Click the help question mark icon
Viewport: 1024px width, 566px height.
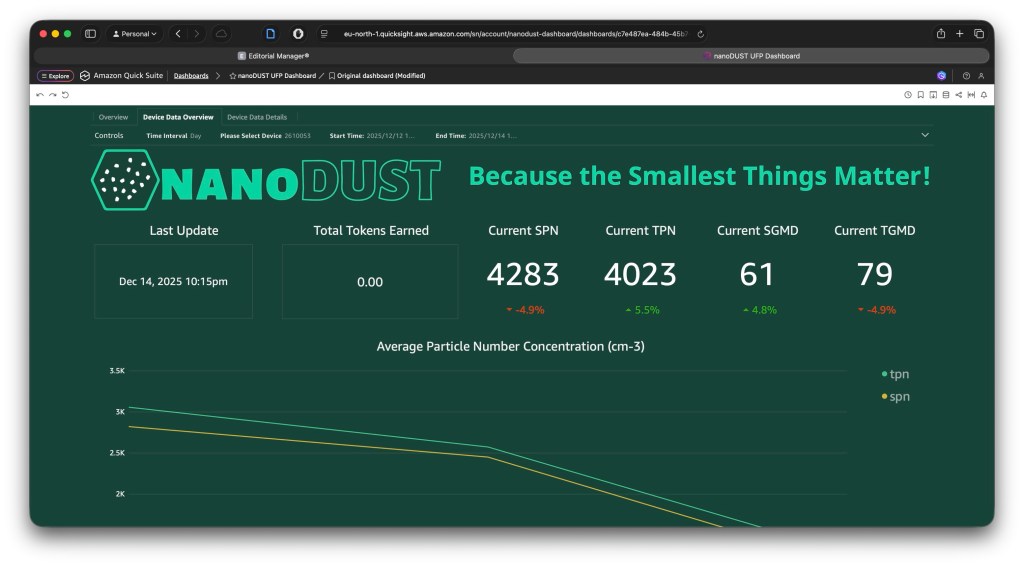pos(966,76)
